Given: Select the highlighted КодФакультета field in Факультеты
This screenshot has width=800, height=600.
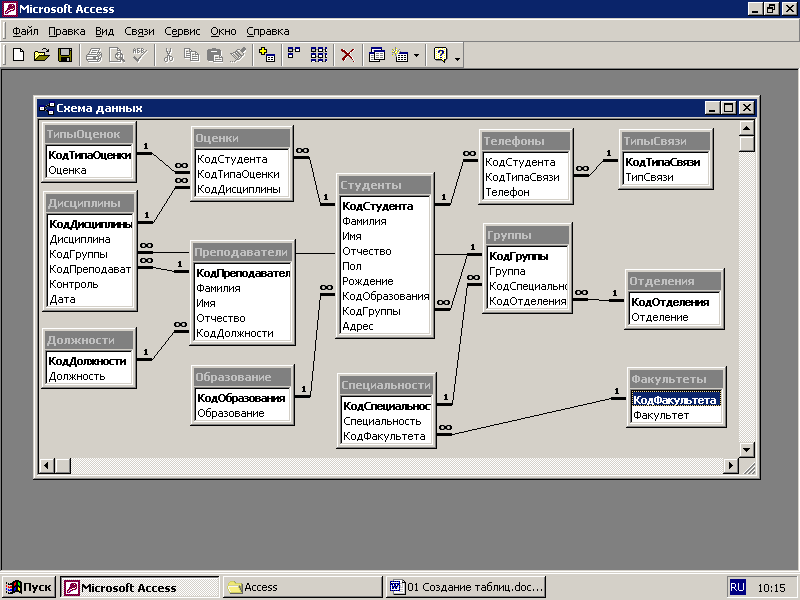Looking at the screenshot, I should point(676,400).
